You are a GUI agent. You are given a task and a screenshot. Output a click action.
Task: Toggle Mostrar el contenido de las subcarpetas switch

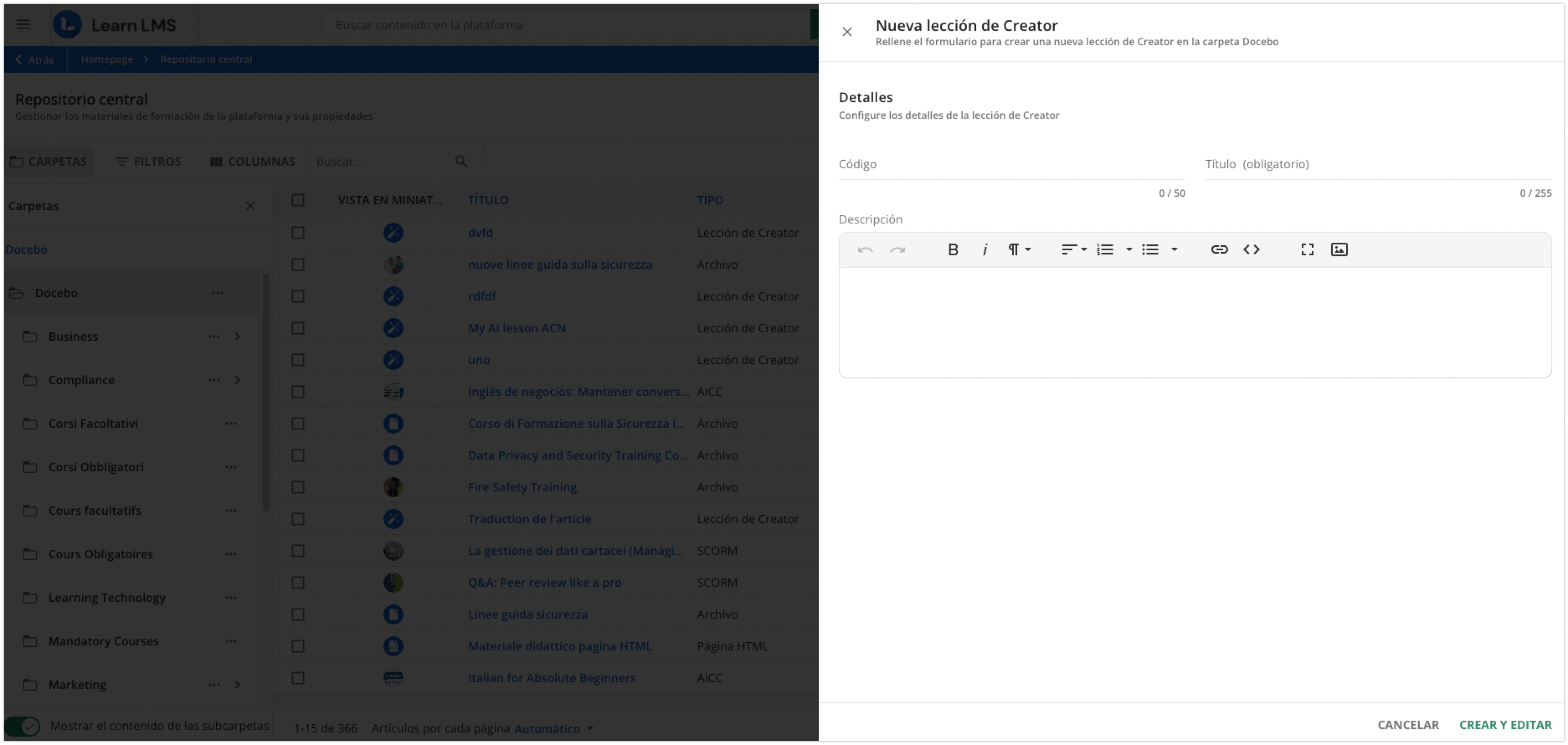click(23, 726)
